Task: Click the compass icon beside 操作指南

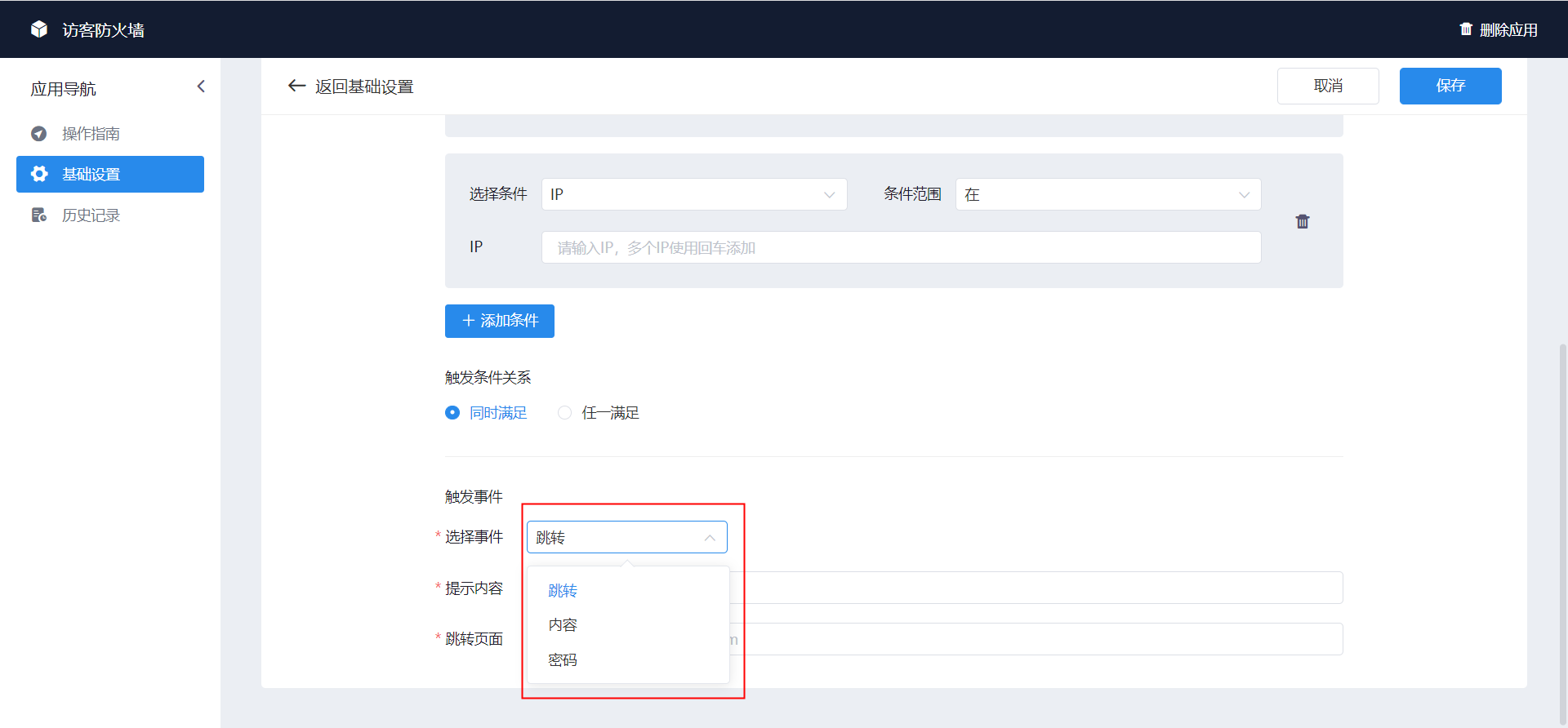Action: (x=38, y=133)
